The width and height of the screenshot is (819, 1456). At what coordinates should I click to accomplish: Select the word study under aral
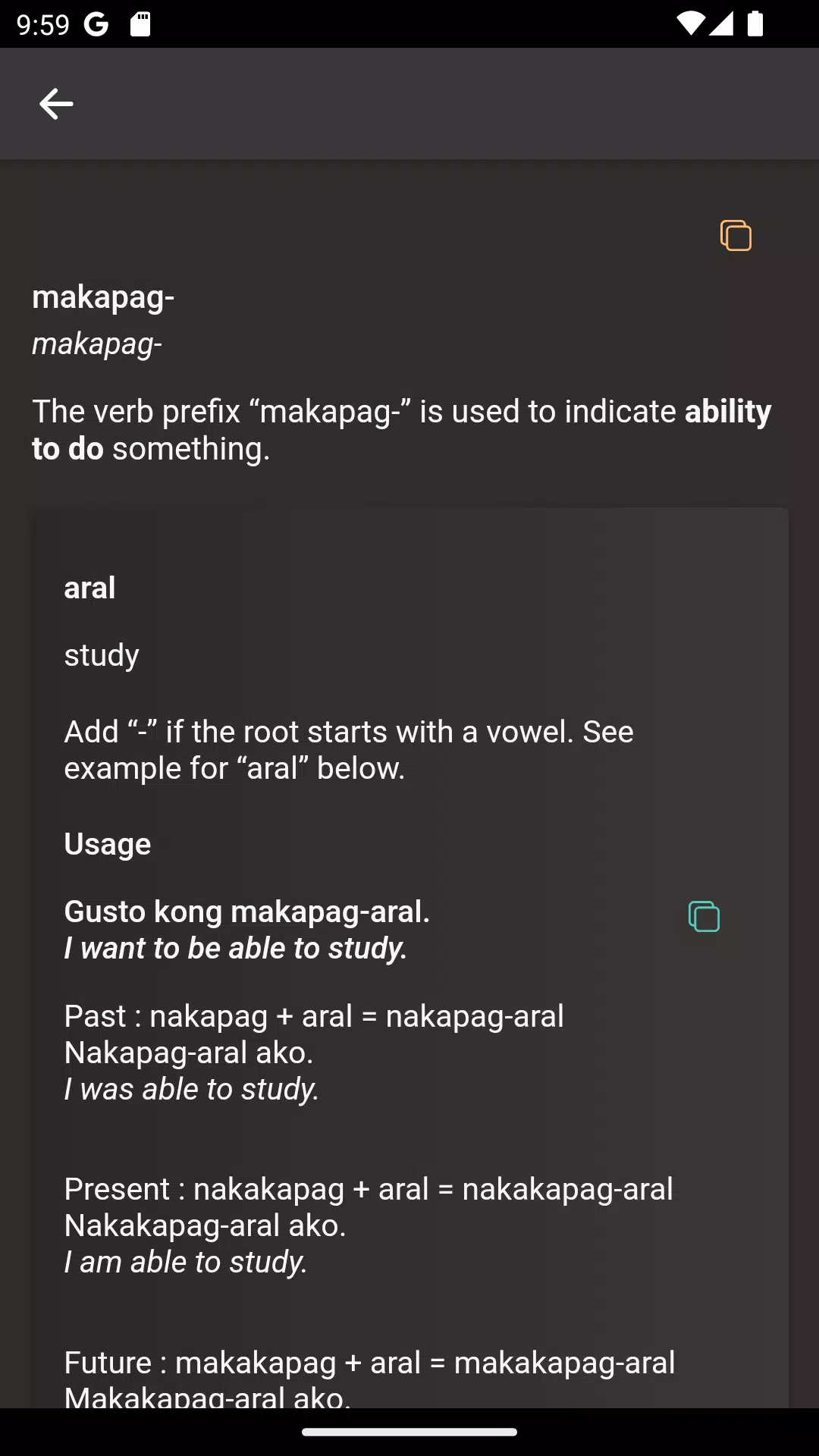(101, 654)
